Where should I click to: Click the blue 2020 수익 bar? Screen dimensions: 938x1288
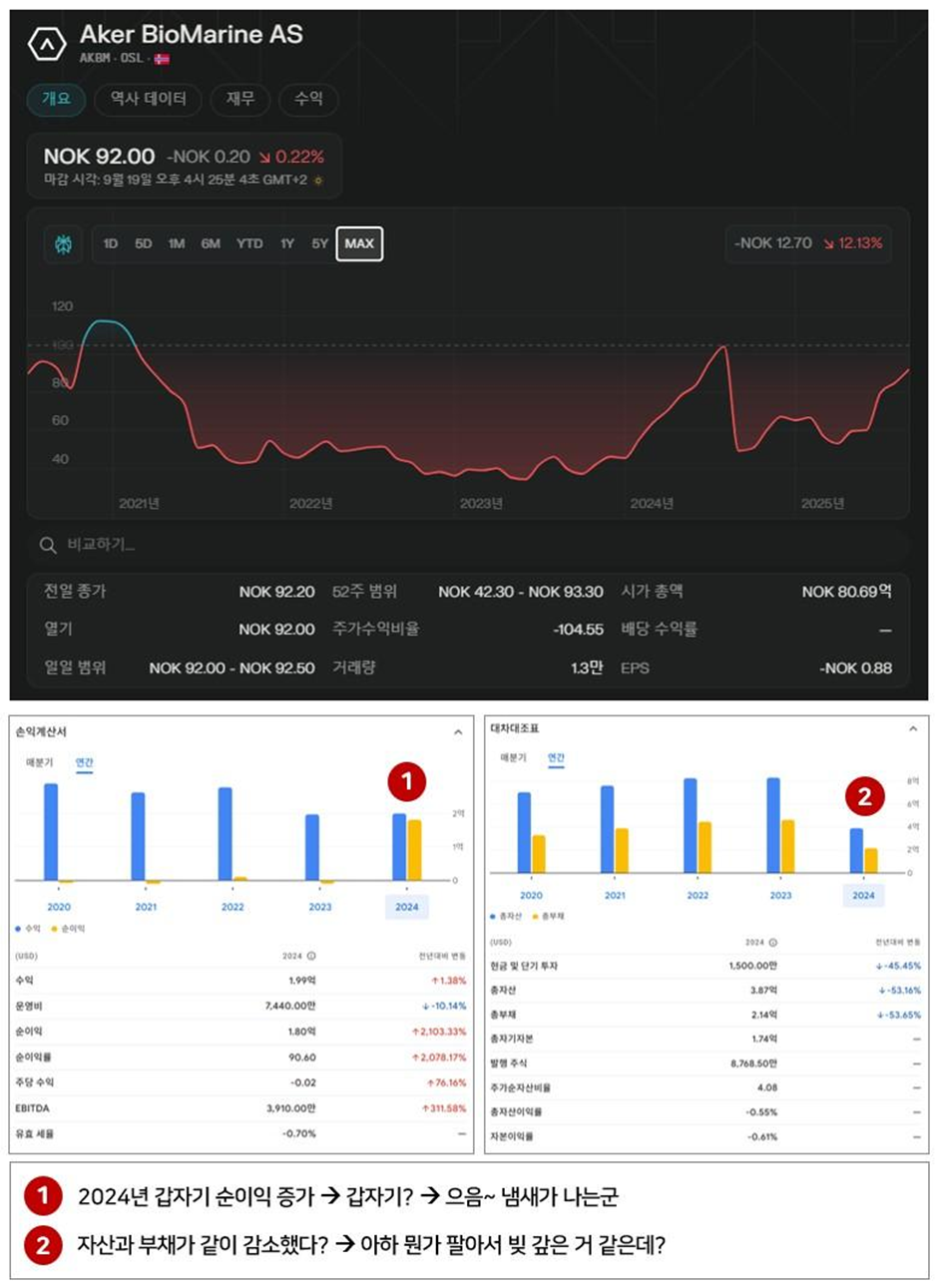(x=51, y=832)
